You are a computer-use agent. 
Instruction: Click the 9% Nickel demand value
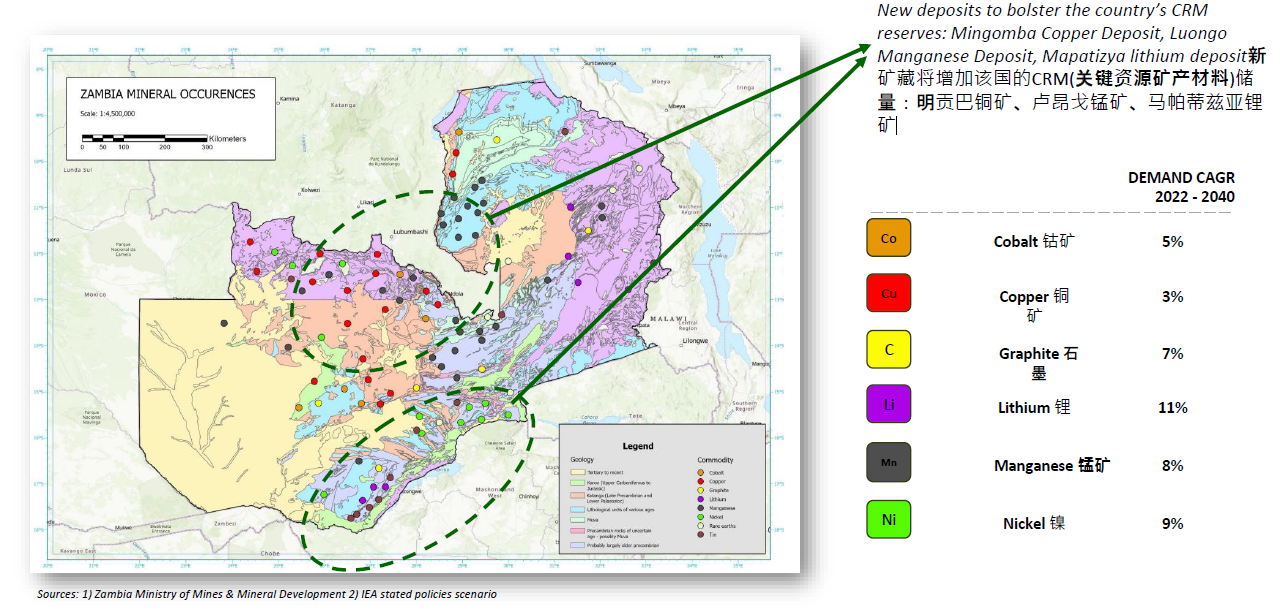[x=1173, y=523]
